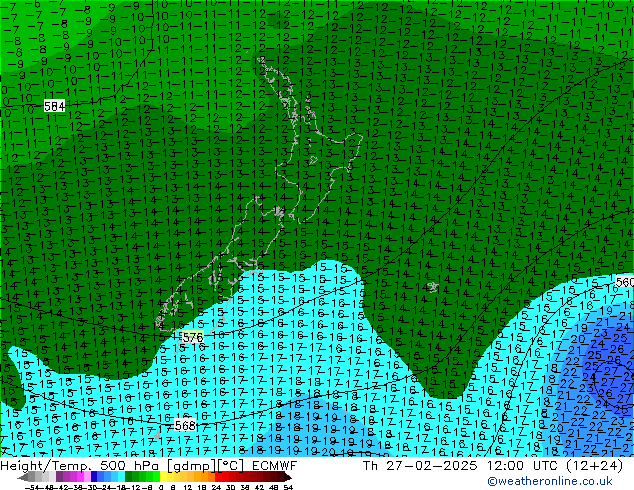Click the 568 contour label
The height and width of the screenshot is (490, 634).
[185, 425]
